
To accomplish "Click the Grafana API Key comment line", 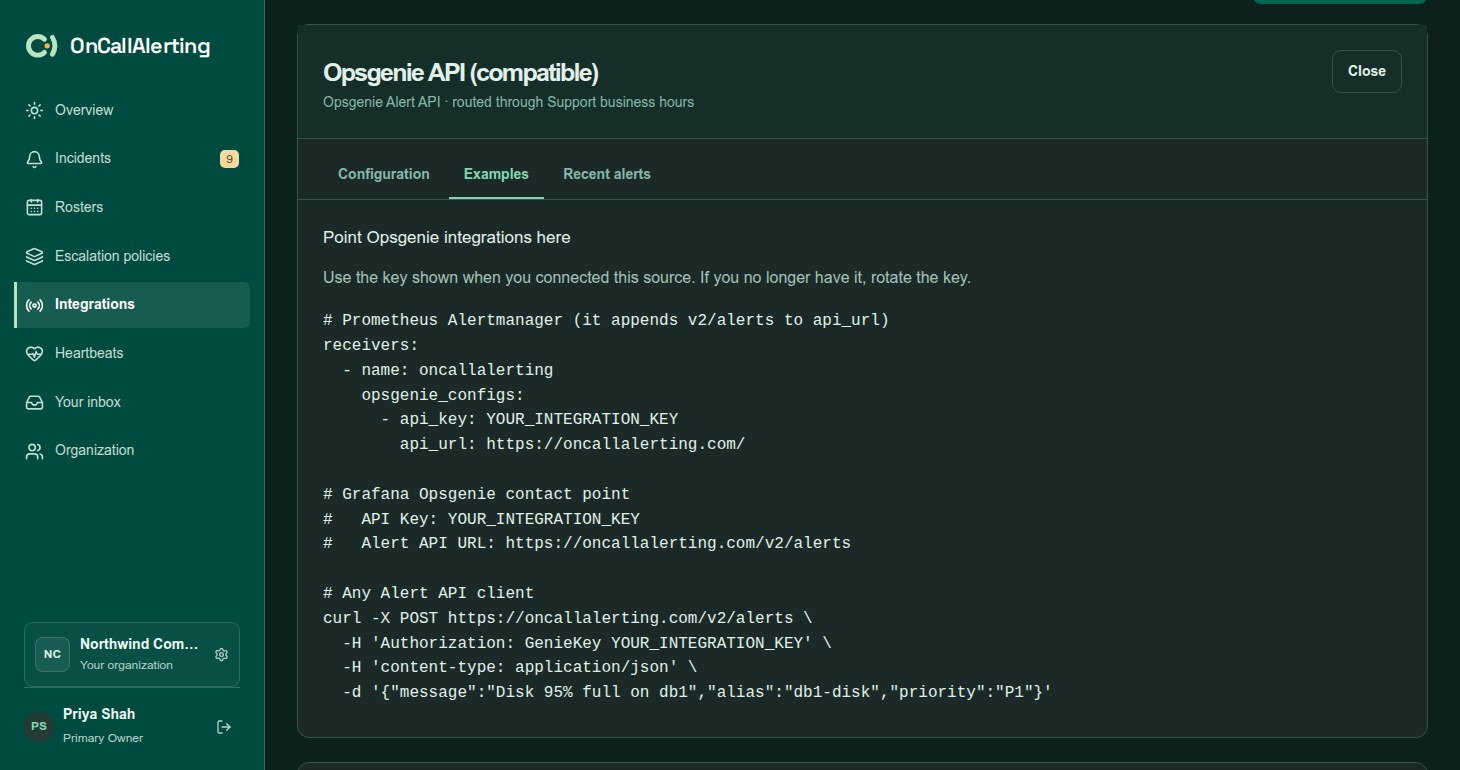I will 481,519.
